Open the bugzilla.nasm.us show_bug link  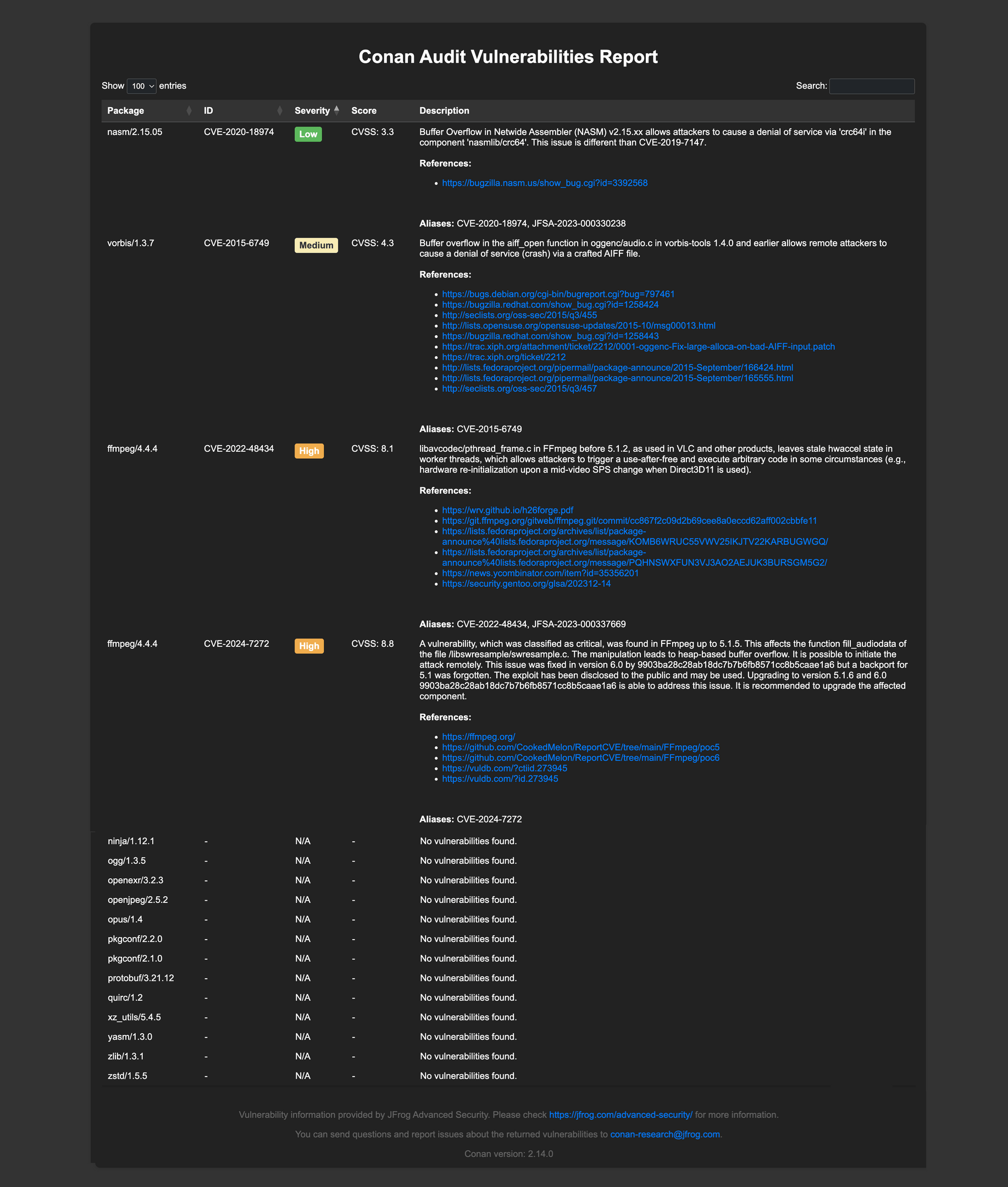pos(545,184)
